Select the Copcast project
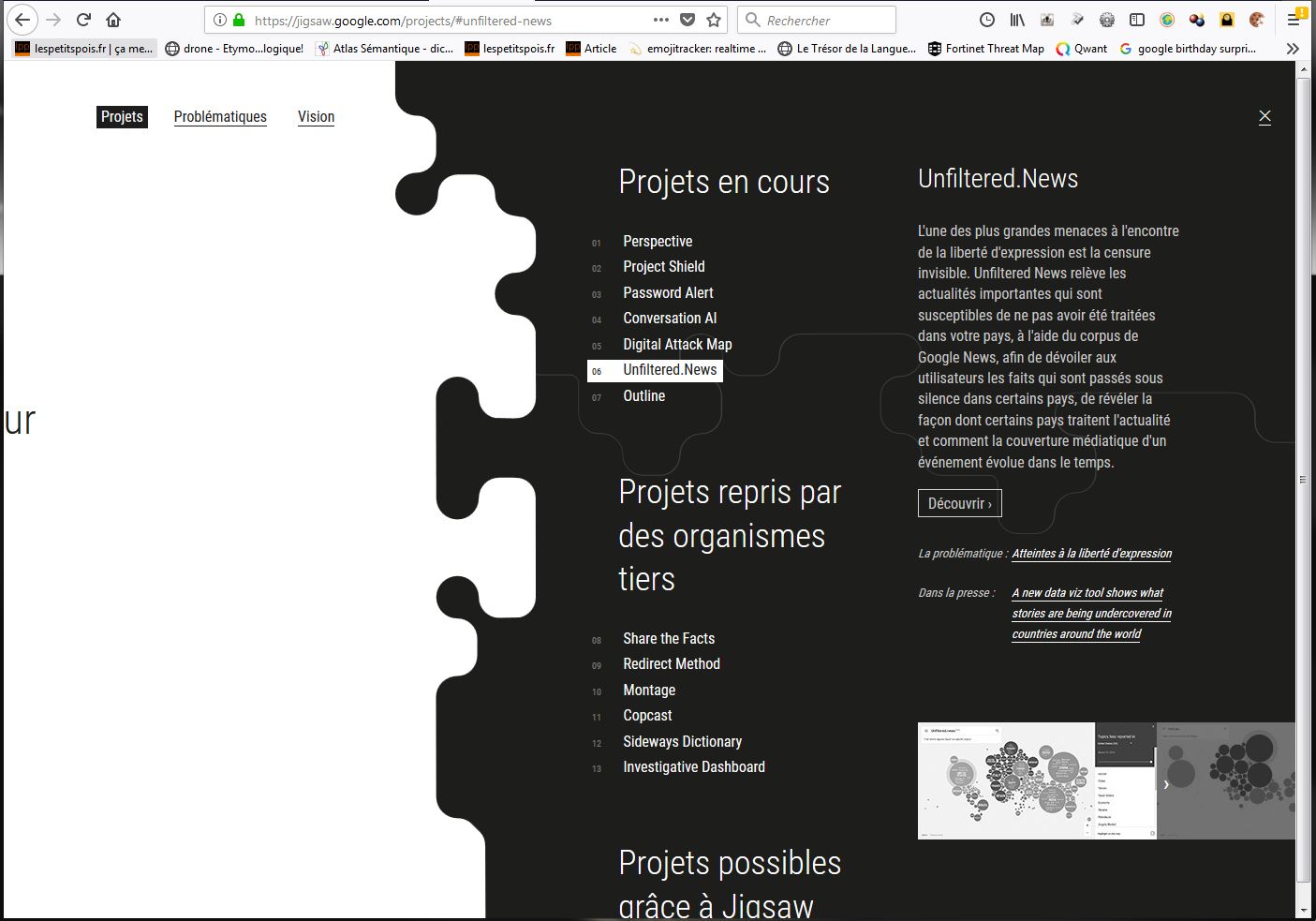This screenshot has width=1316, height=921. point(647,716)
